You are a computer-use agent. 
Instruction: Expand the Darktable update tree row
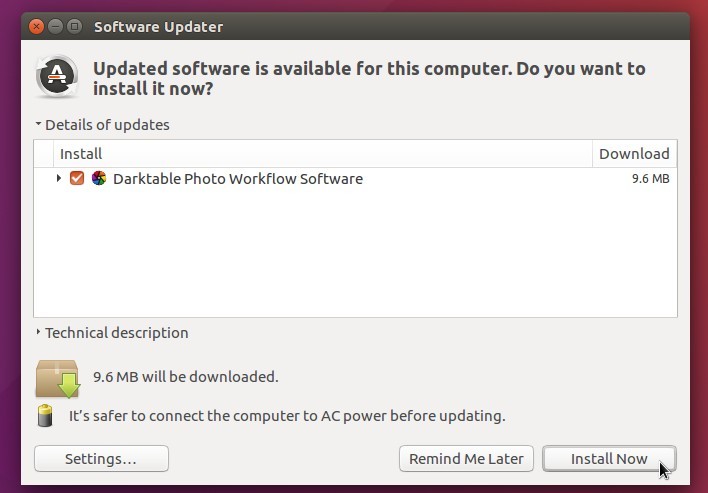59,178
